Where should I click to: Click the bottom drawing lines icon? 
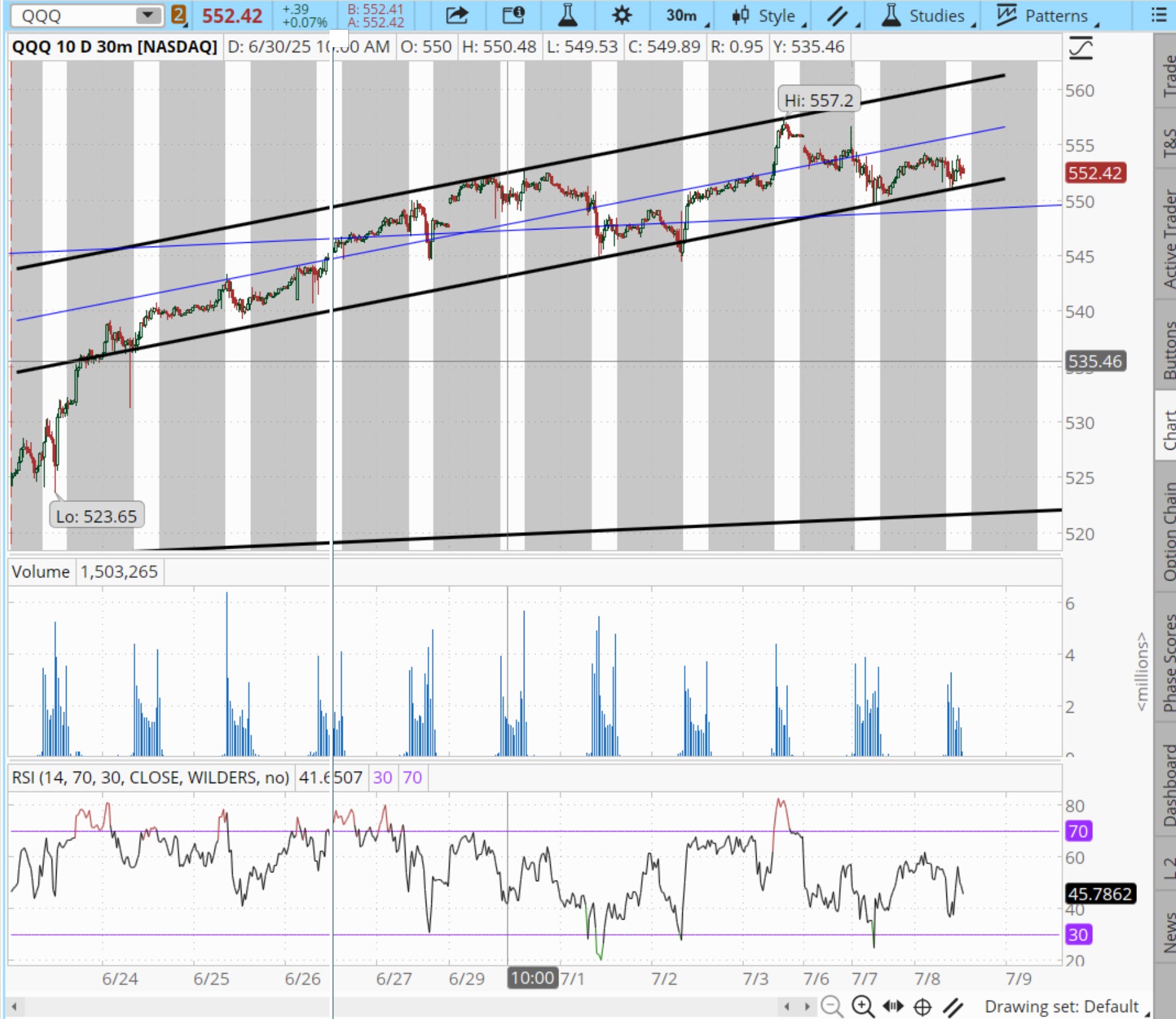tap(953, 1006)
